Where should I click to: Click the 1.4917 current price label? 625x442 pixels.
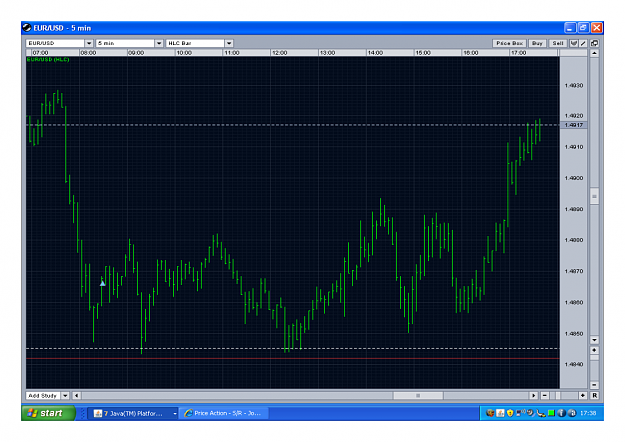[x=574, y=125]
